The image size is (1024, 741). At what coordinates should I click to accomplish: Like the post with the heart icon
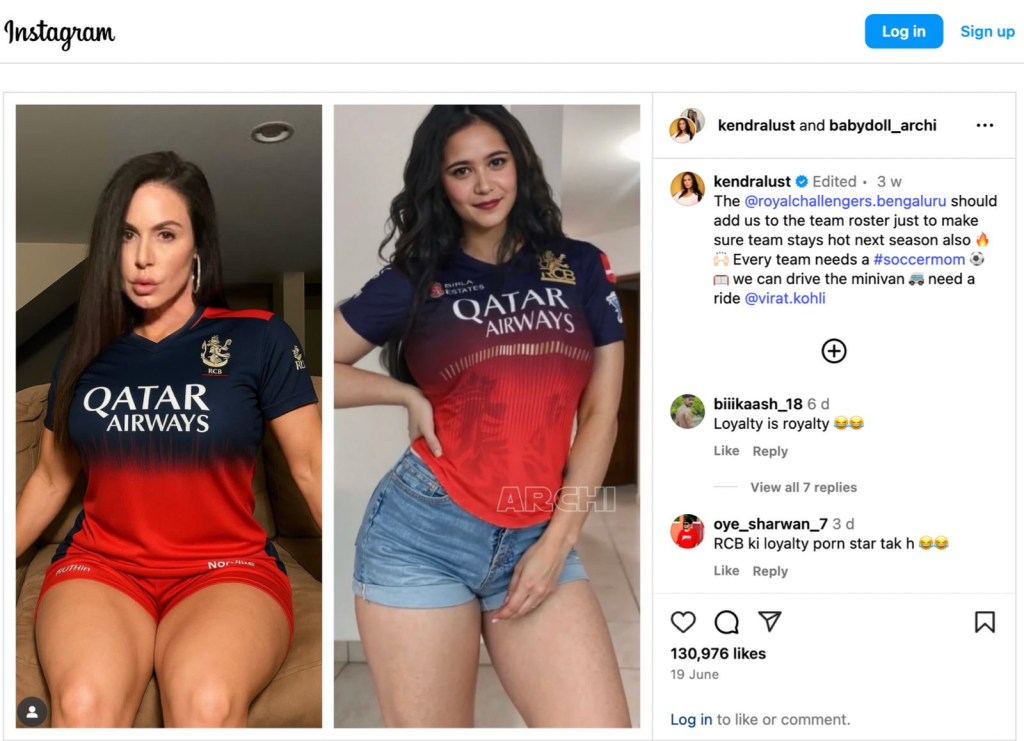click(683, 622)
